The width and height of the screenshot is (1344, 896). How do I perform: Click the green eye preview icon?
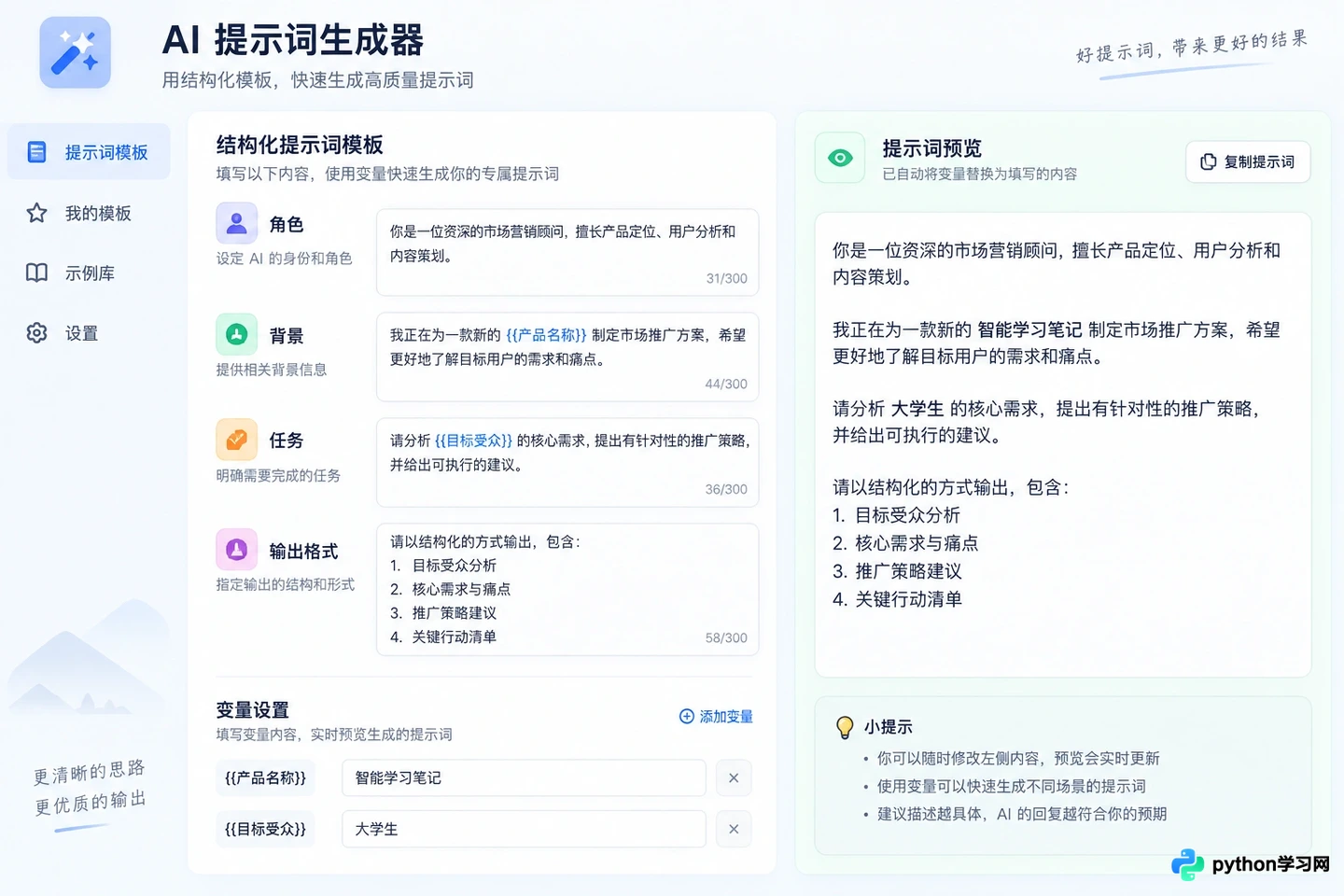[840, 158]
